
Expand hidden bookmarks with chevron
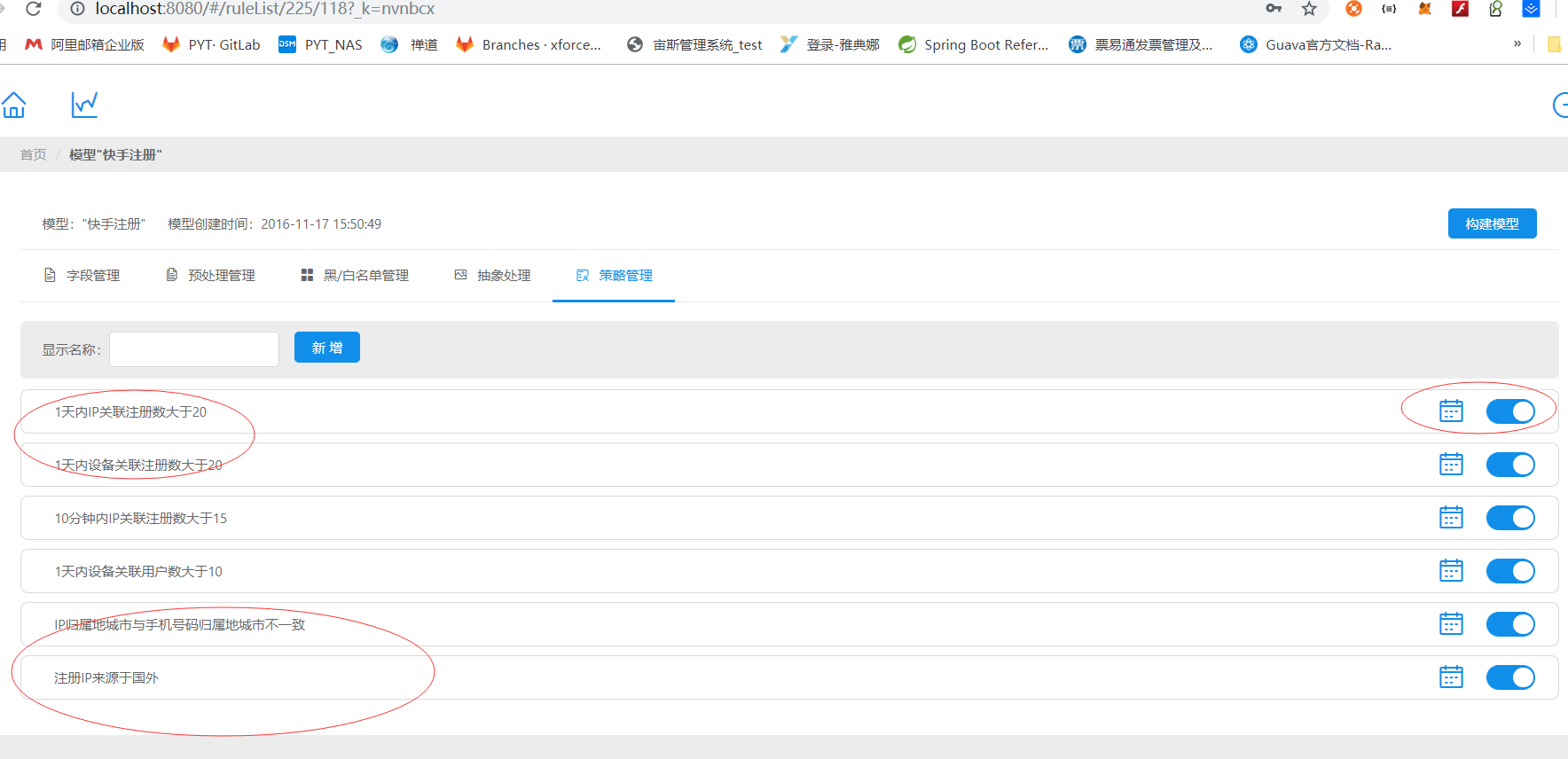[x=1517, y=43]
